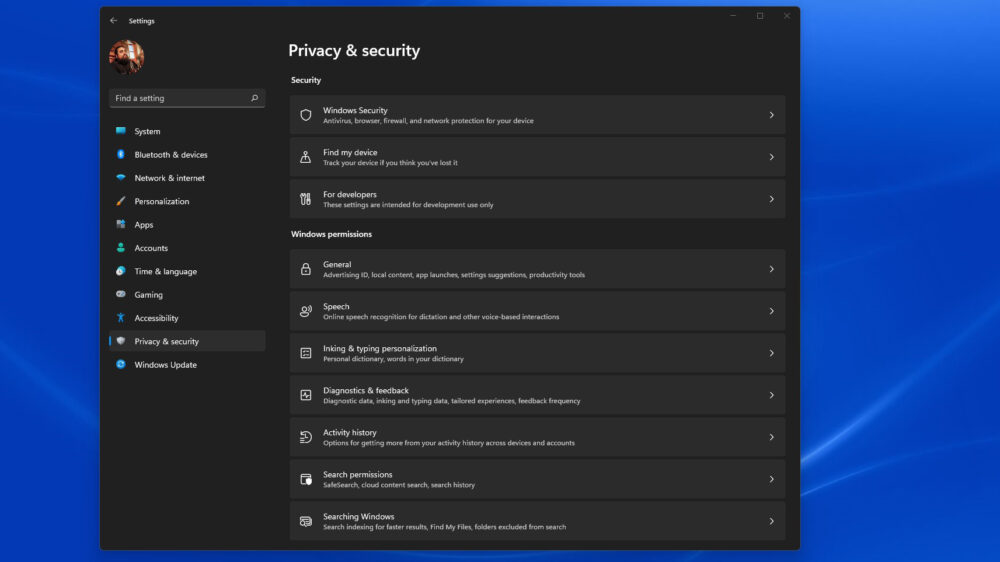Click the Windows Security shield icon
Viewport: 1000px width, 562px height.
click(305, 115)
